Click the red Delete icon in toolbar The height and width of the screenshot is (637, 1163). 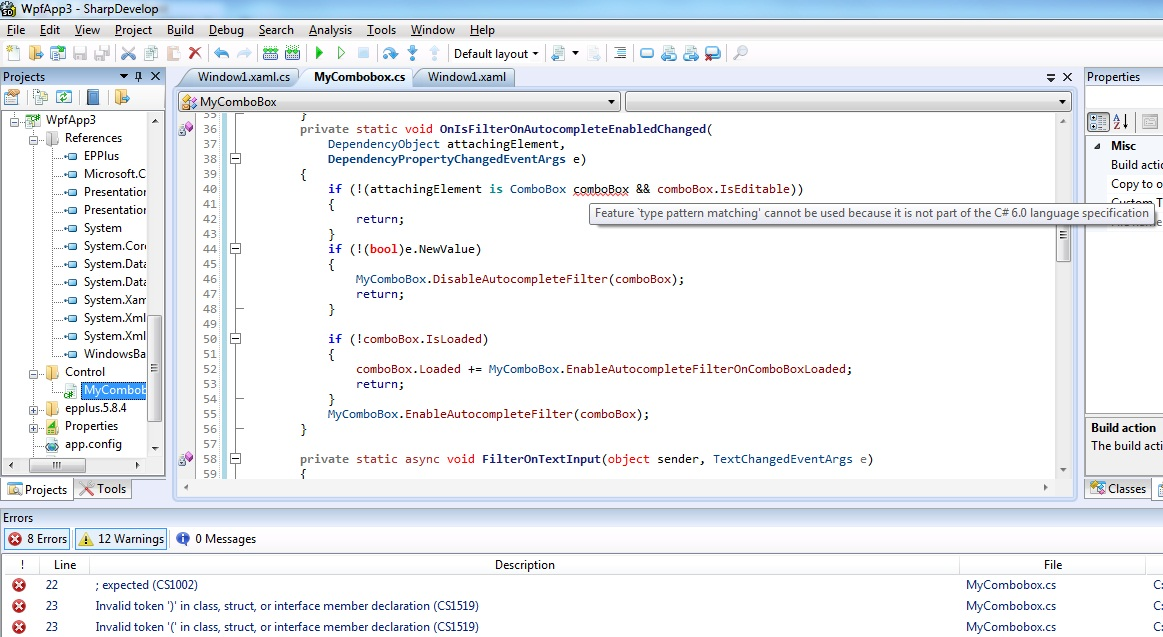[195, 53]
